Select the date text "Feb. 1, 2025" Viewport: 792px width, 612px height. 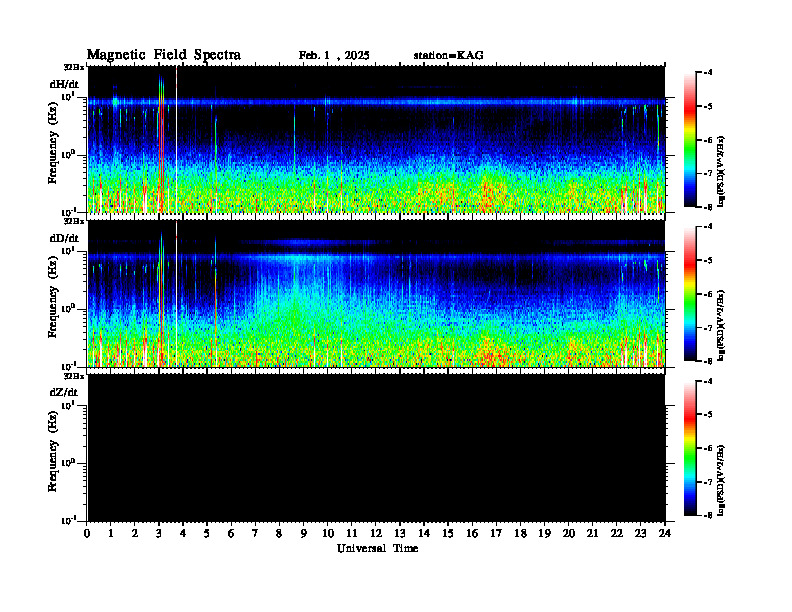click(334, 56)
